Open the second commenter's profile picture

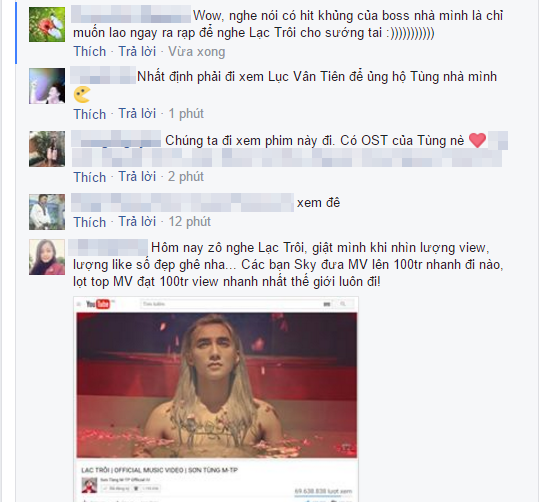47,86
